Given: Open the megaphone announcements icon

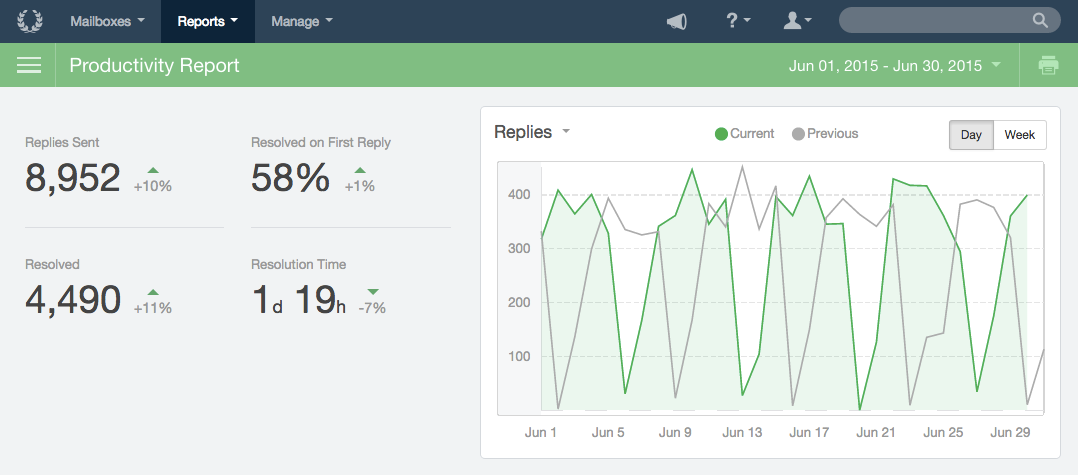Looking at the screenshot, I should pyautogui.click(x=676, y=21).
